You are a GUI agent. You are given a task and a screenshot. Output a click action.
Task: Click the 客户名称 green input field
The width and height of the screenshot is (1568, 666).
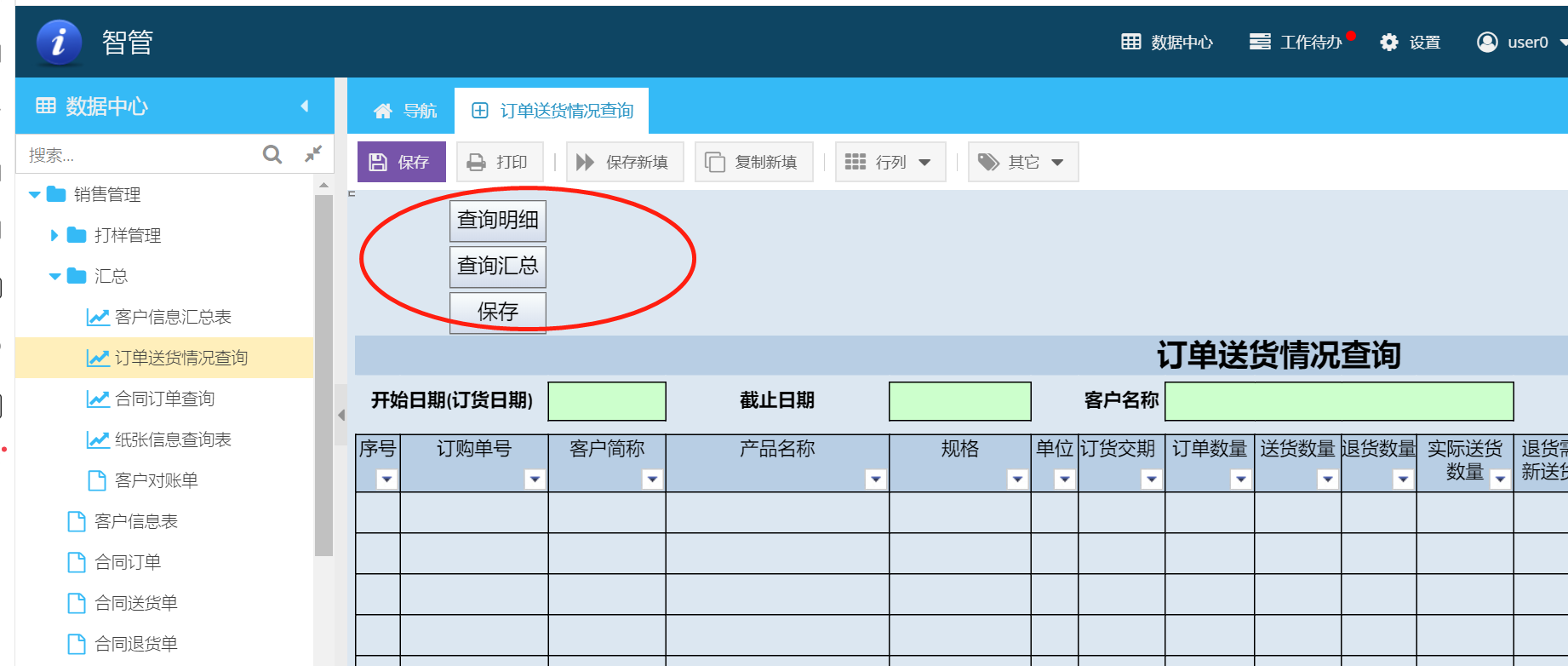click(1339, 401)
